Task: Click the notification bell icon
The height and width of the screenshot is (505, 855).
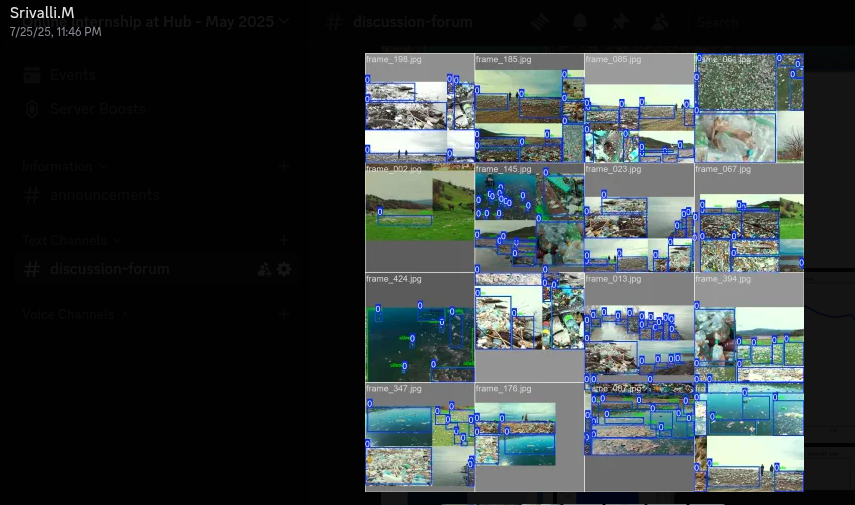Action: click(580, 22)
